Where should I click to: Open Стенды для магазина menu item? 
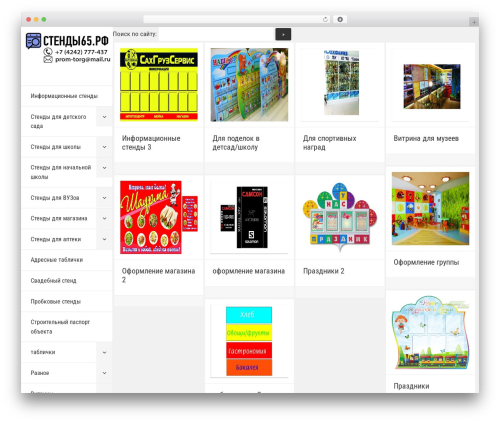point(59,218)
